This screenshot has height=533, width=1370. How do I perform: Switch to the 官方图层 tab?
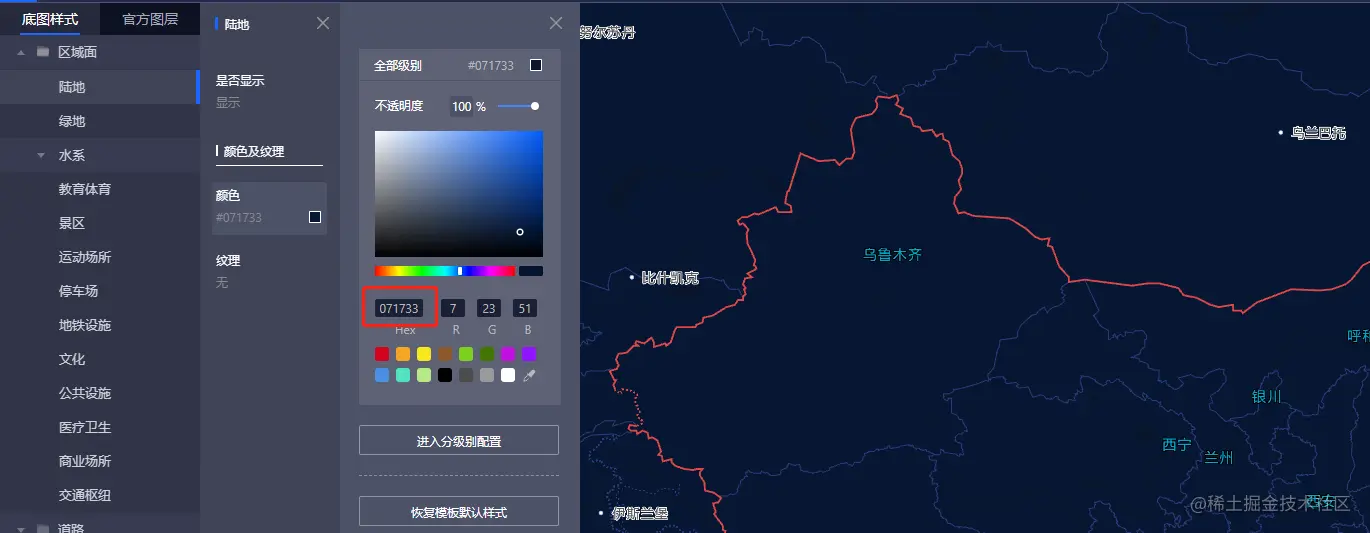point(150,19)
